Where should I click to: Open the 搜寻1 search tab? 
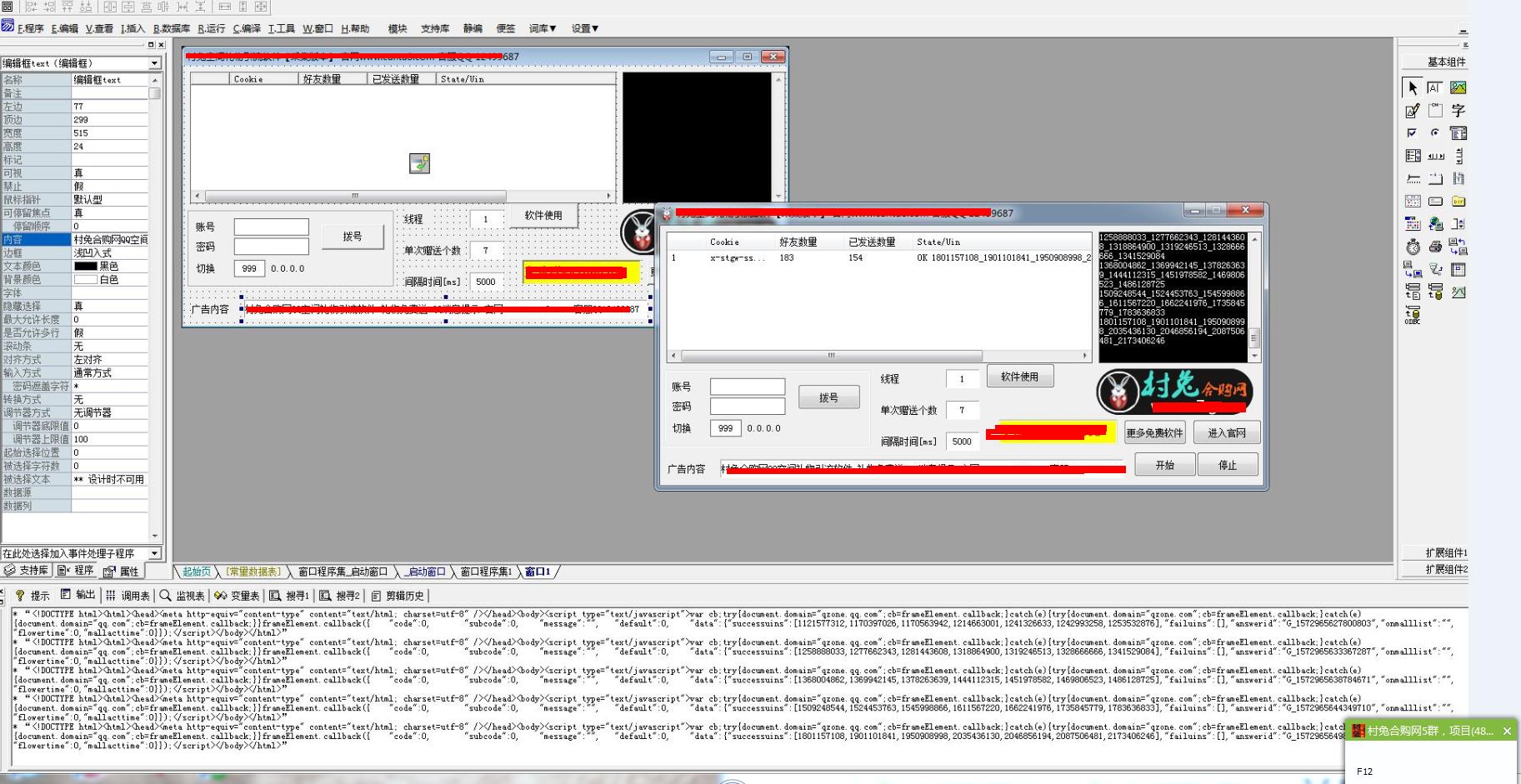click(289, 595)
